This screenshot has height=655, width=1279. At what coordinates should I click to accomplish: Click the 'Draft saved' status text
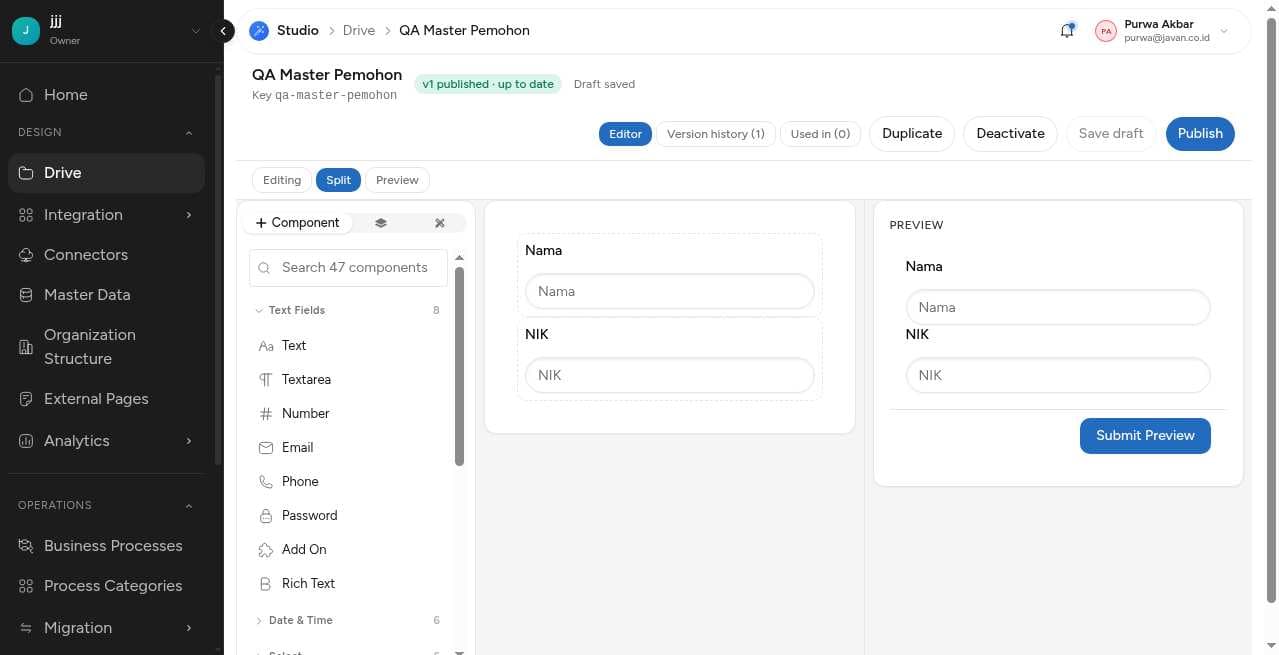pos(604,84)
